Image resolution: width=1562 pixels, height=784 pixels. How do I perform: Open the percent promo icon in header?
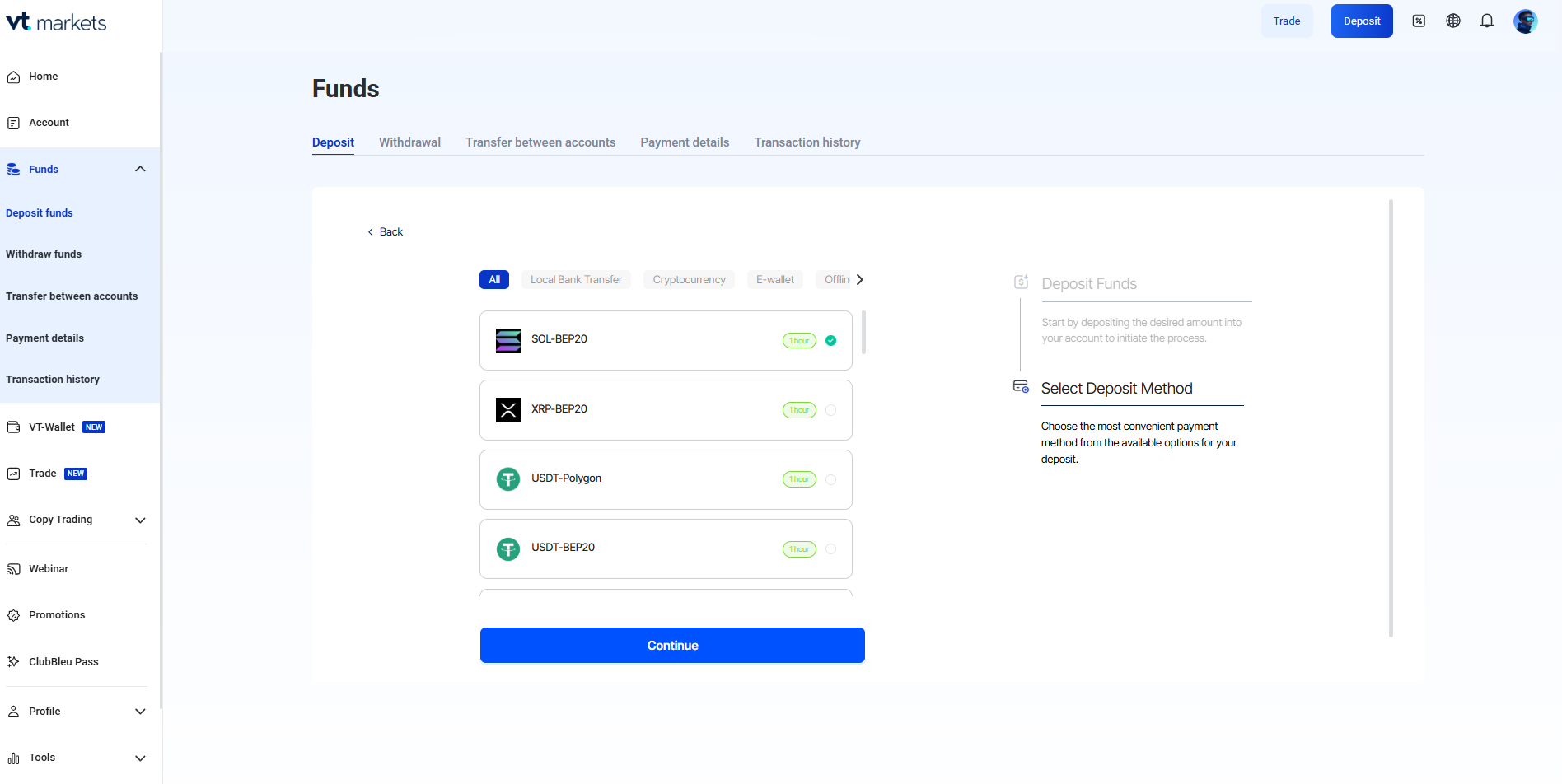(x=1419, y=21)
